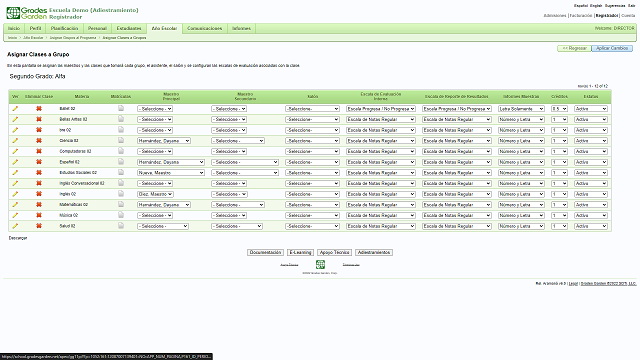
Task: Open Matrículas document icon for Matemáticas 02
Action: (121, 204)
